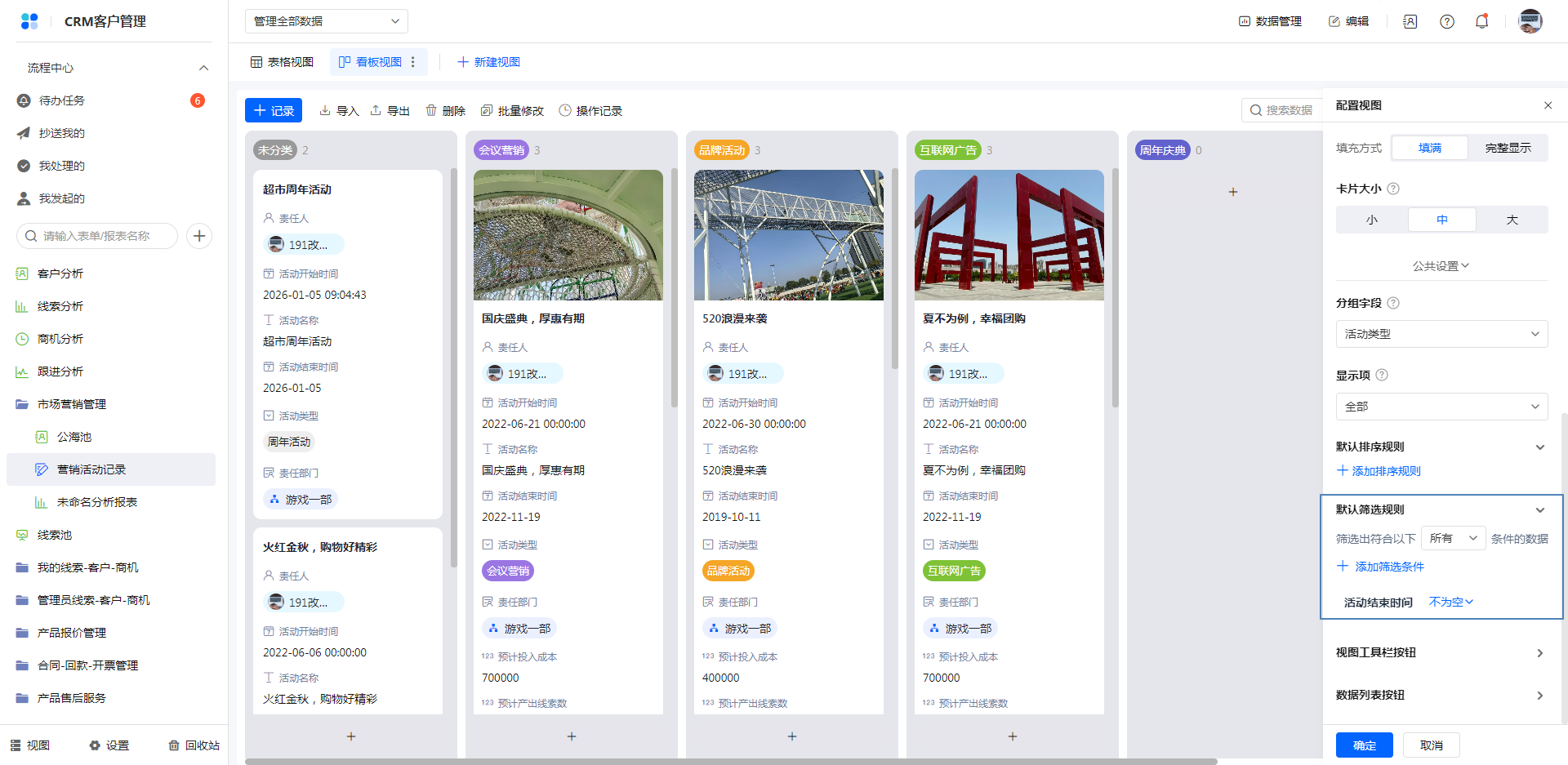Set card size to large

point(1512,220)
